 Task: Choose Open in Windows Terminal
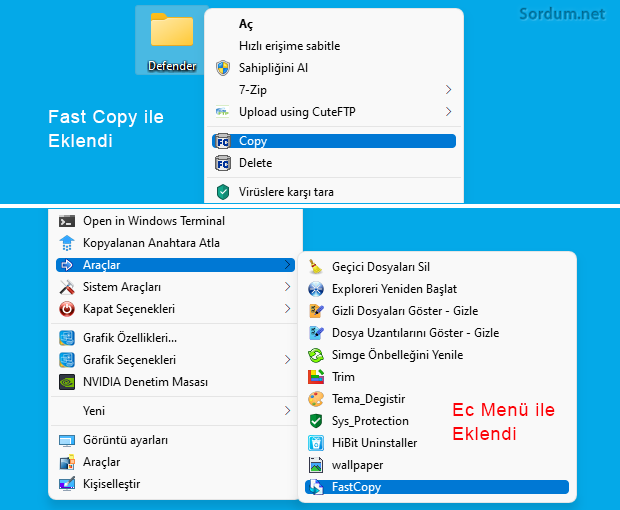tap(175, 221)
